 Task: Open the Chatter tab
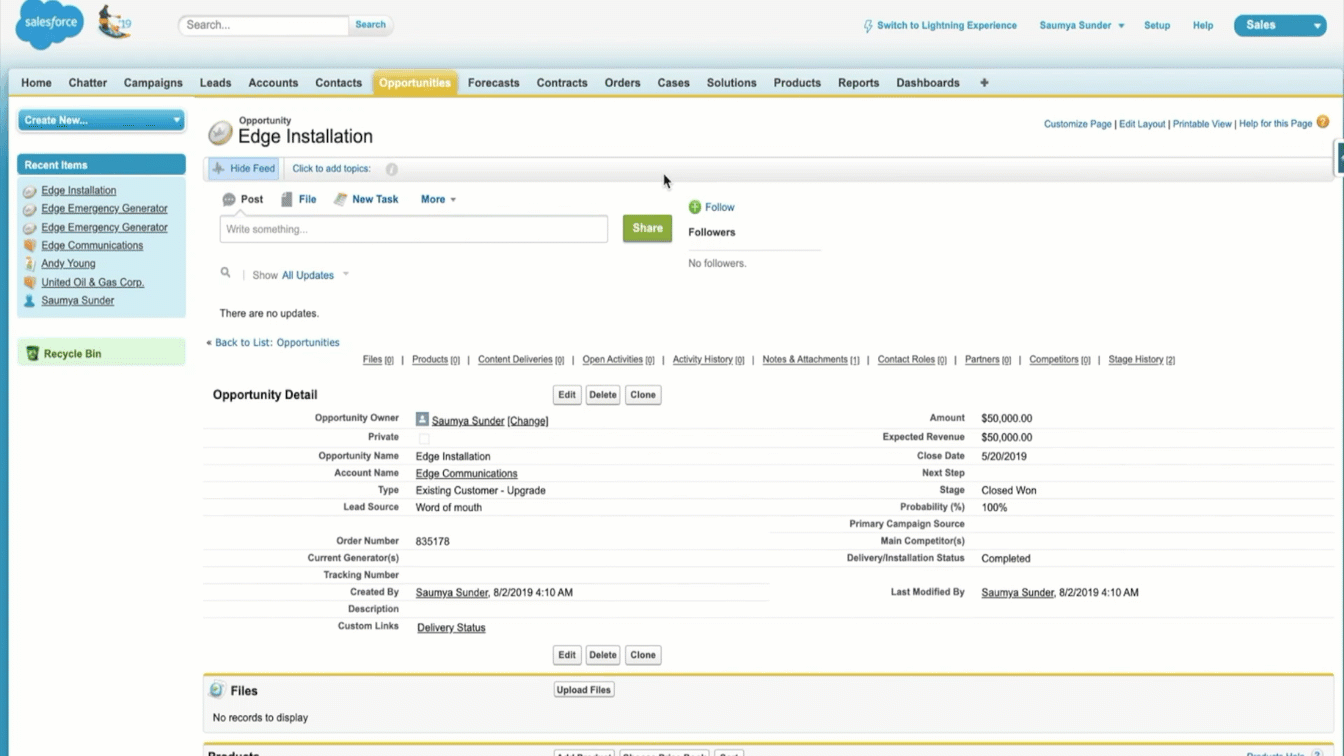(x=88, y=83)
